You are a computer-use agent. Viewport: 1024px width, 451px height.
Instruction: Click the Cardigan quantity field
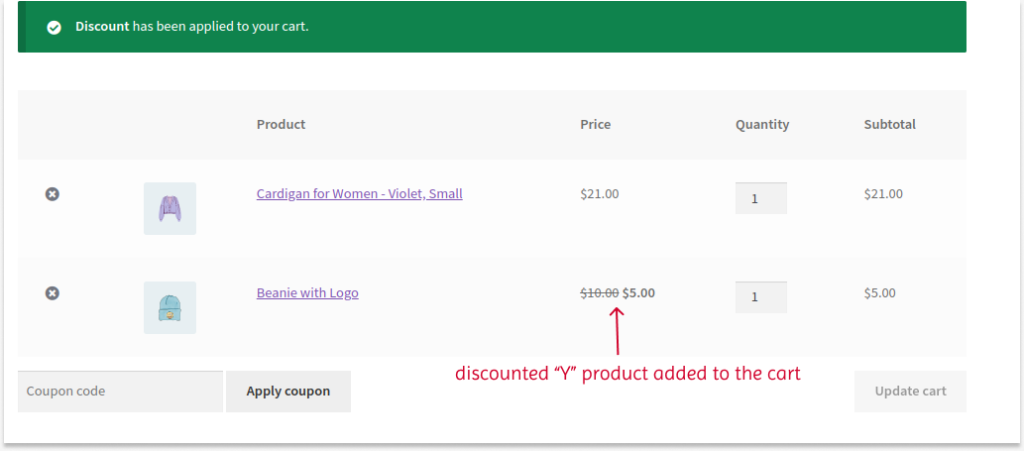761,198
